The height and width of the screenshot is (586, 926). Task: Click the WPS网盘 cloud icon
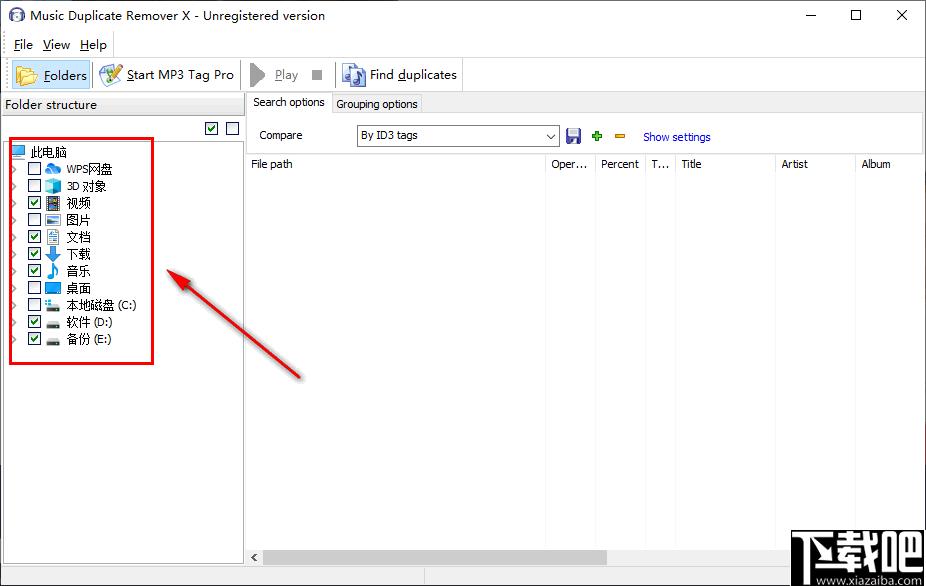pos(53,169)
